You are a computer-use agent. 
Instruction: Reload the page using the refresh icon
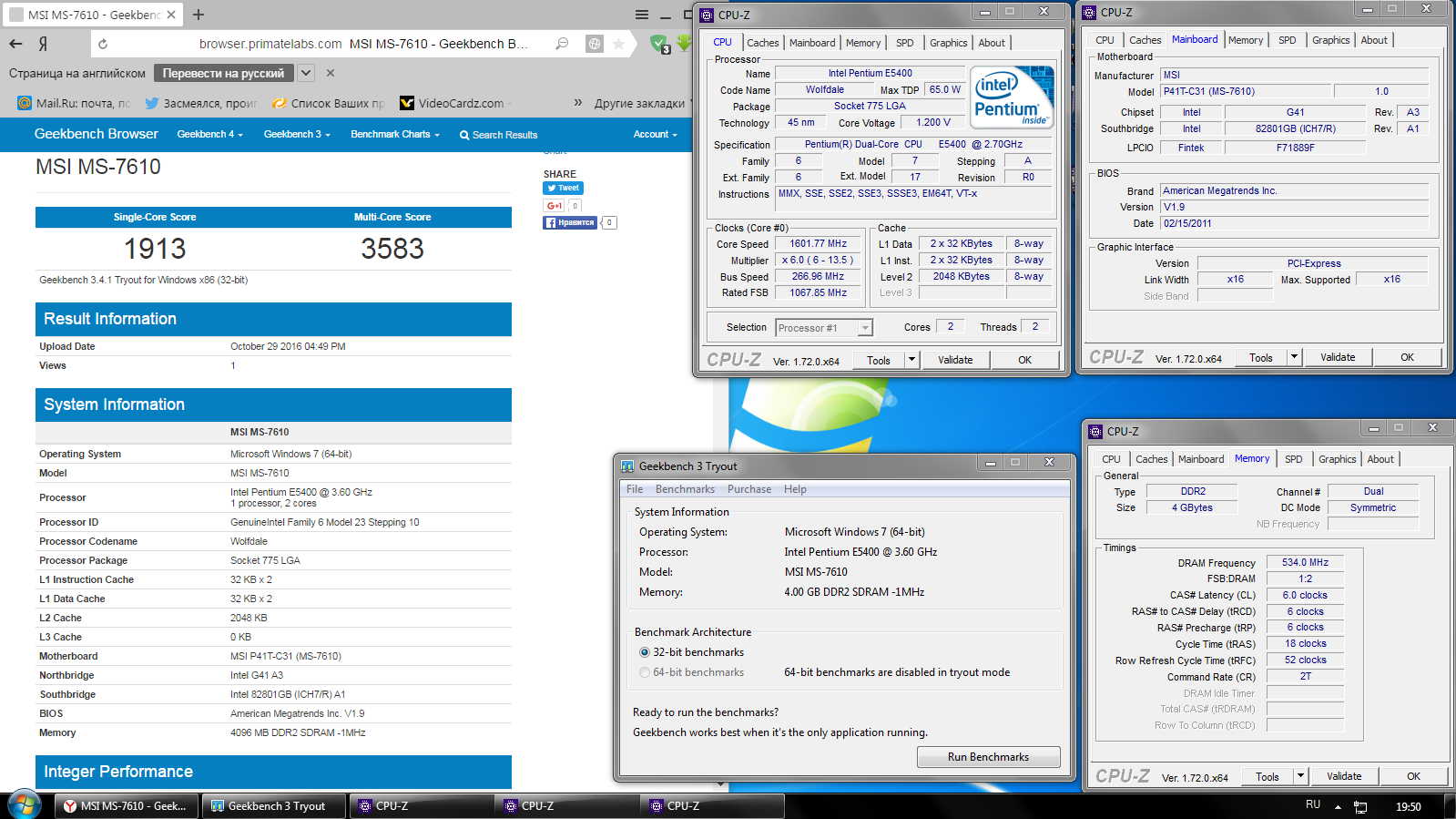pyautogui.click(x=103, y=44)
